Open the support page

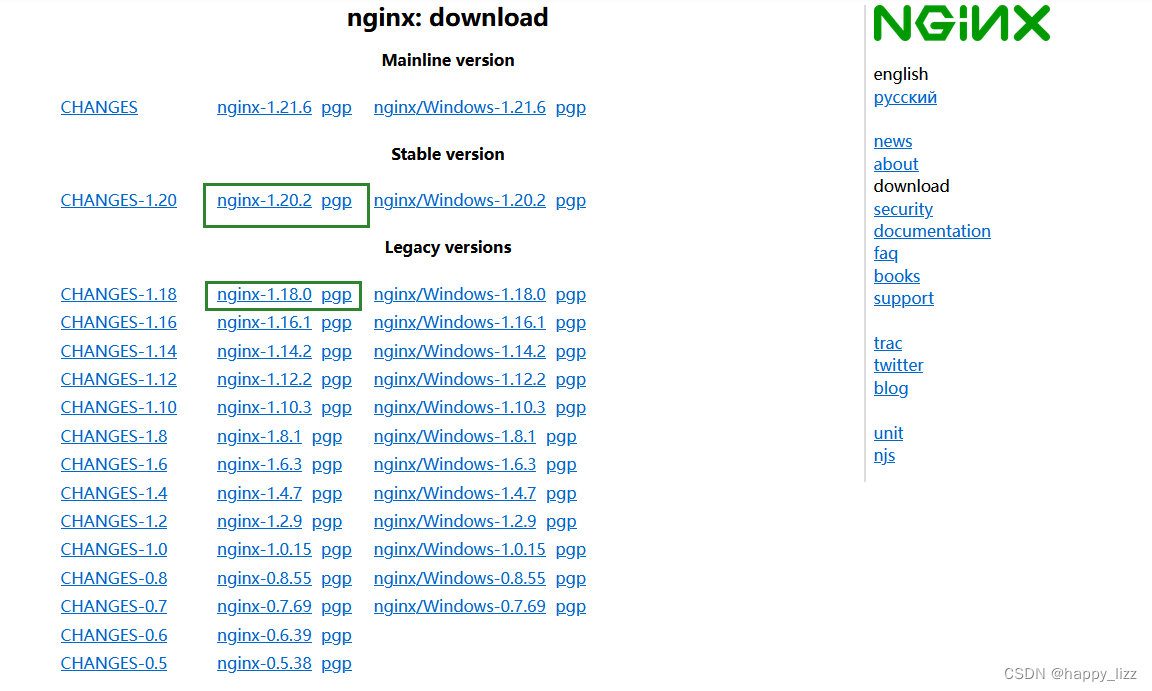(x=904, y=299)
